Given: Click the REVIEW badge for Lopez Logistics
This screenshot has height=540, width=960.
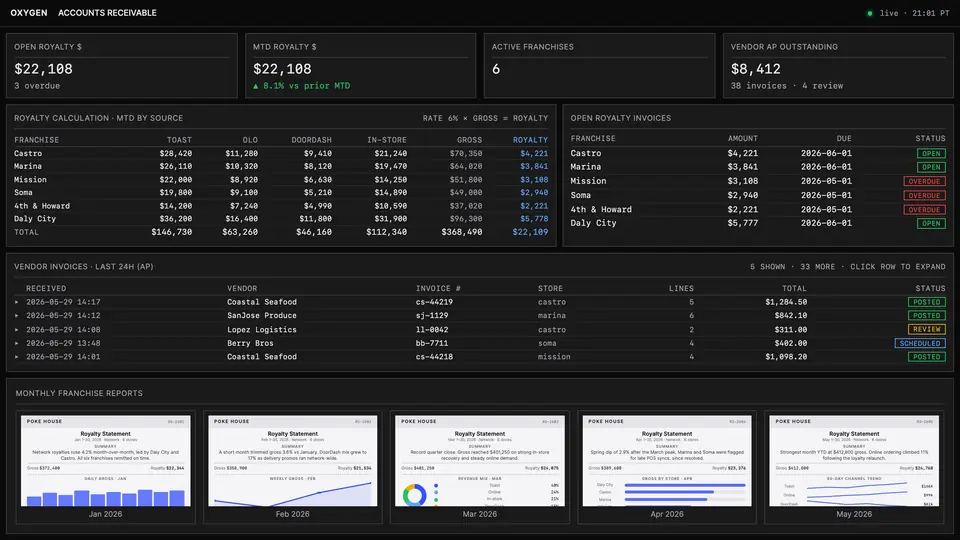Looking at the screenshot, I should 926,329.
